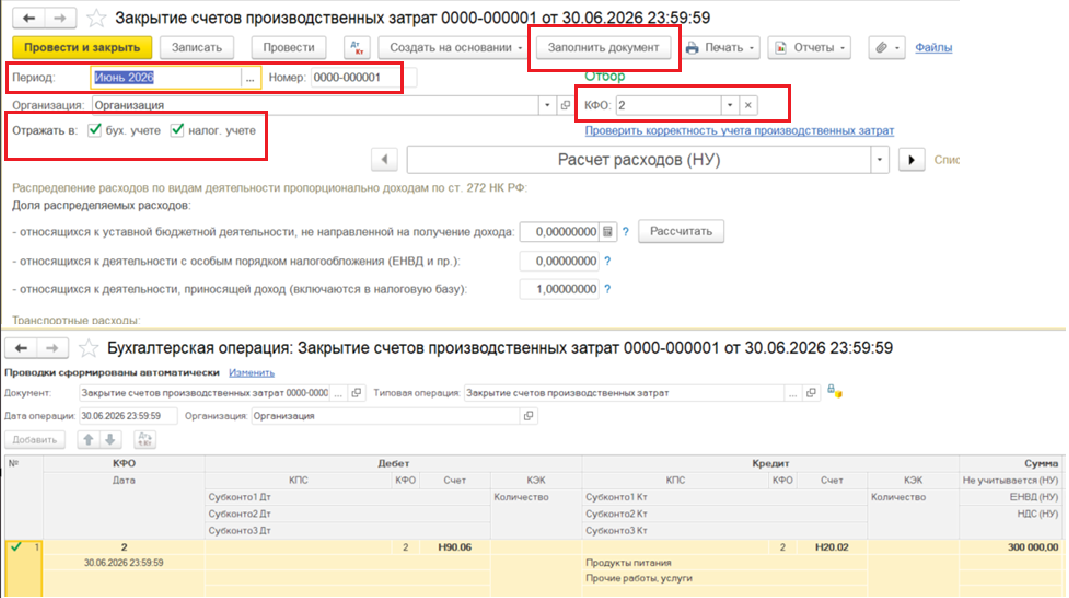Screen dimensions: 1069x598
Task: Click the Сумма column header
Action: click(1012, 464)
